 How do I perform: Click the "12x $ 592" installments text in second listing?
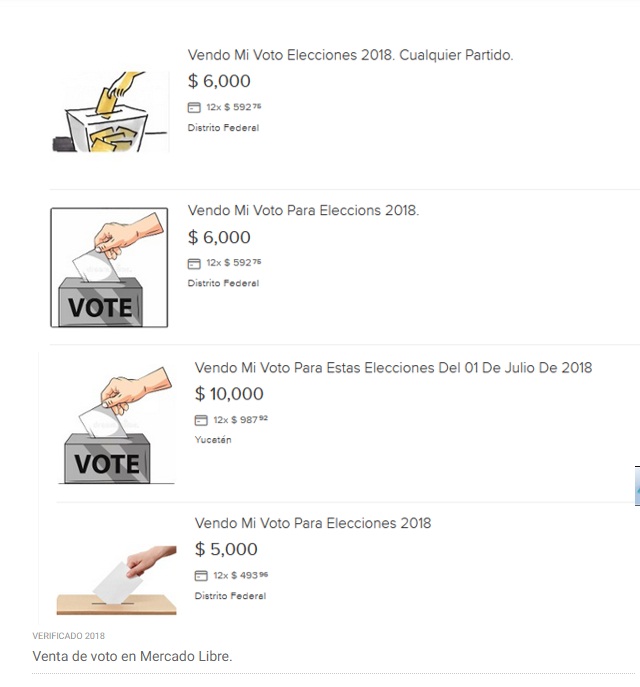point(233,263)
